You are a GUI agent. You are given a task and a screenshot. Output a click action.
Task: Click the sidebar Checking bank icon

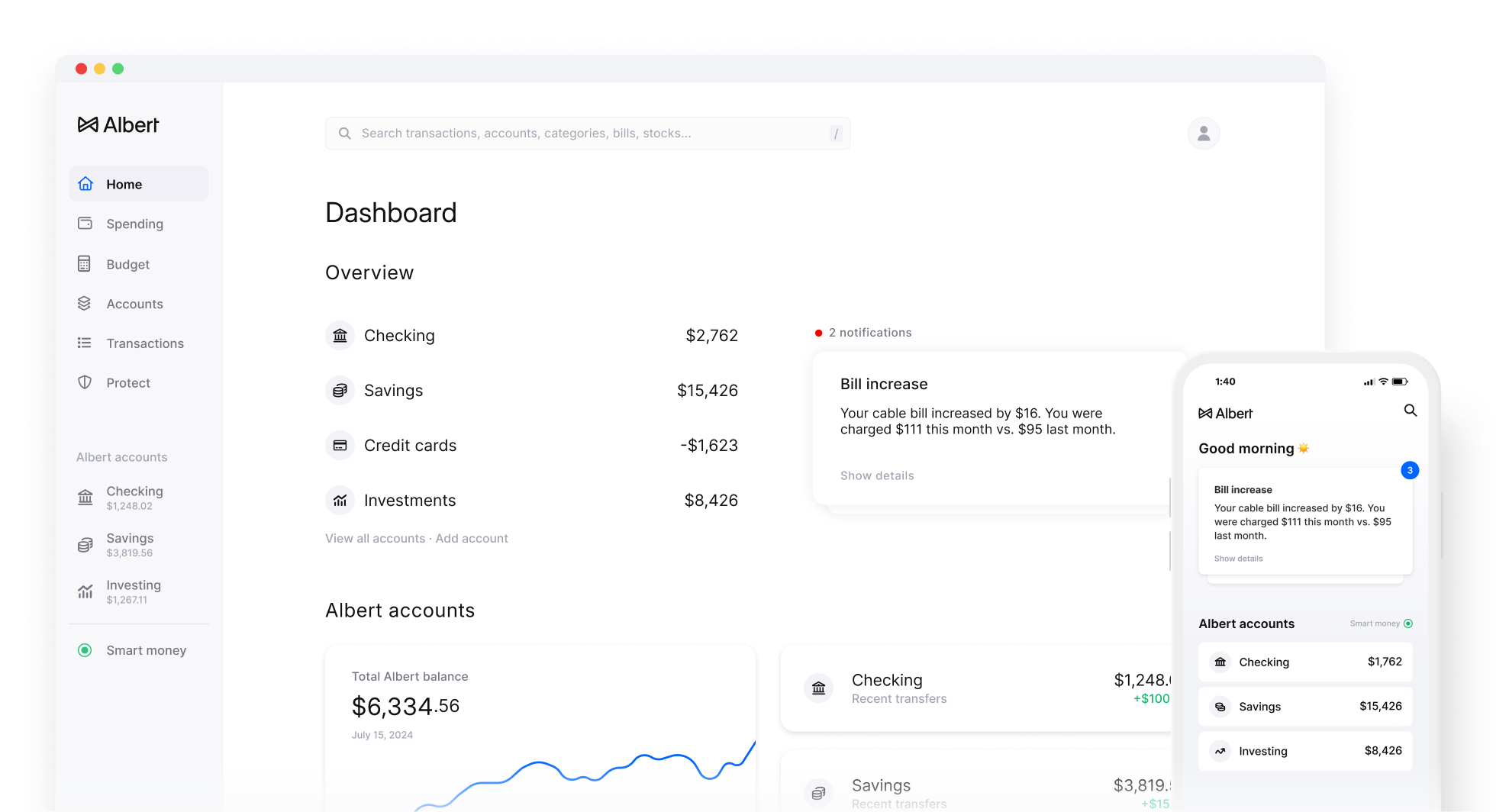pyautogui.click(x=85, y=498)
